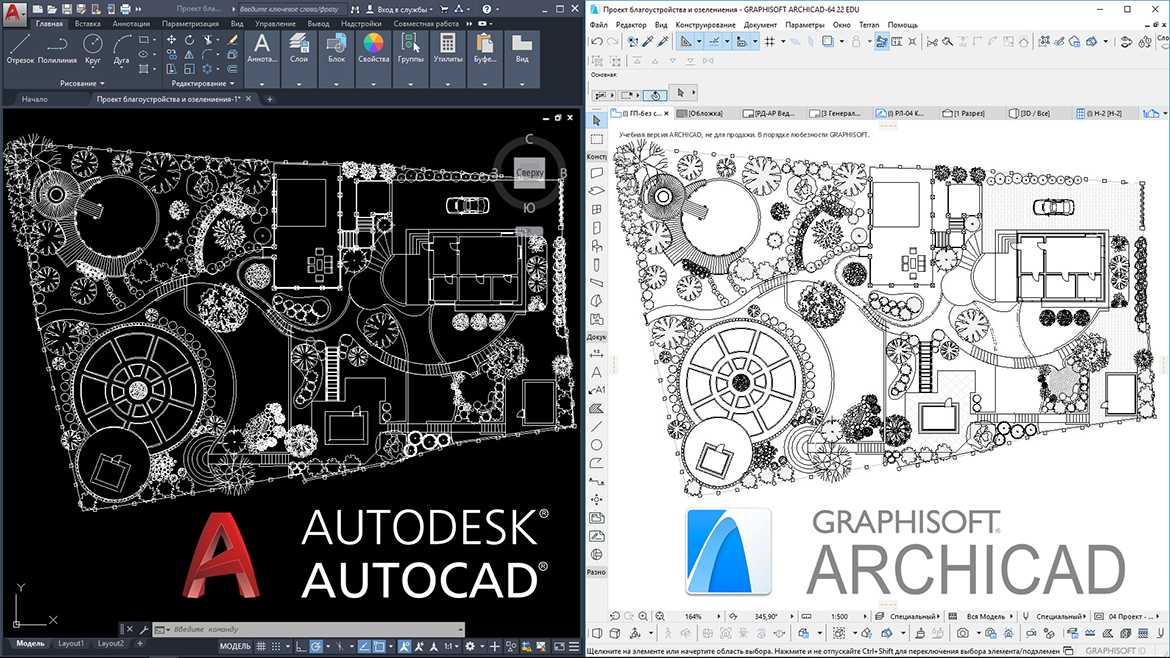The image size is (1170, 658).
Task: Open the Управление ribbon tab
Action: coord(275,24)
